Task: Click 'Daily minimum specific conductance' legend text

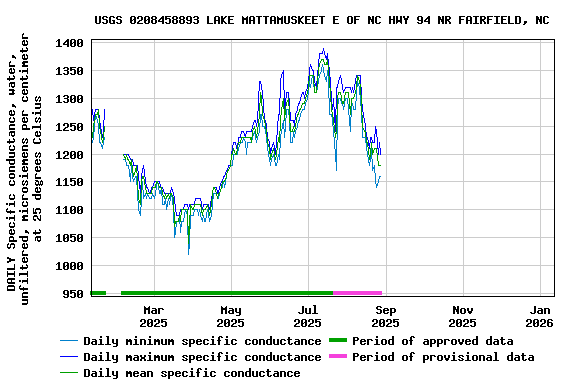Action: tap(202, 341)
